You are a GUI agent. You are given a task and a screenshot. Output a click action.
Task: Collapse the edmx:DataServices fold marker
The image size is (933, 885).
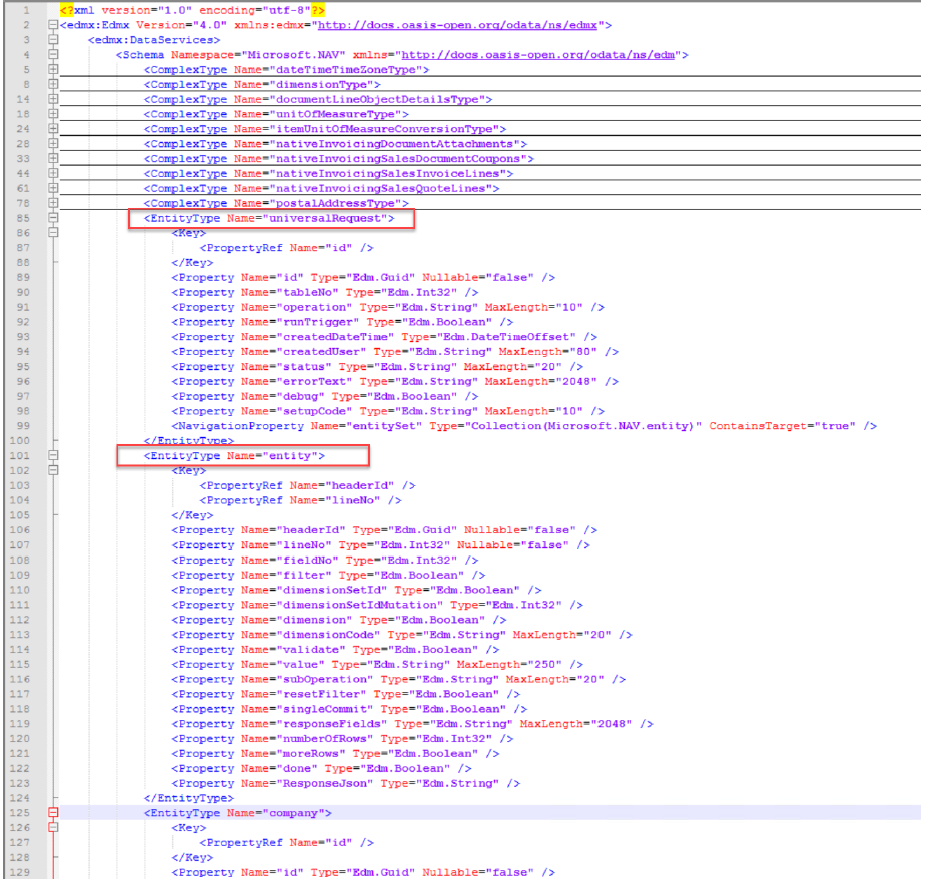pyautogui.click(x=53, y=40)
